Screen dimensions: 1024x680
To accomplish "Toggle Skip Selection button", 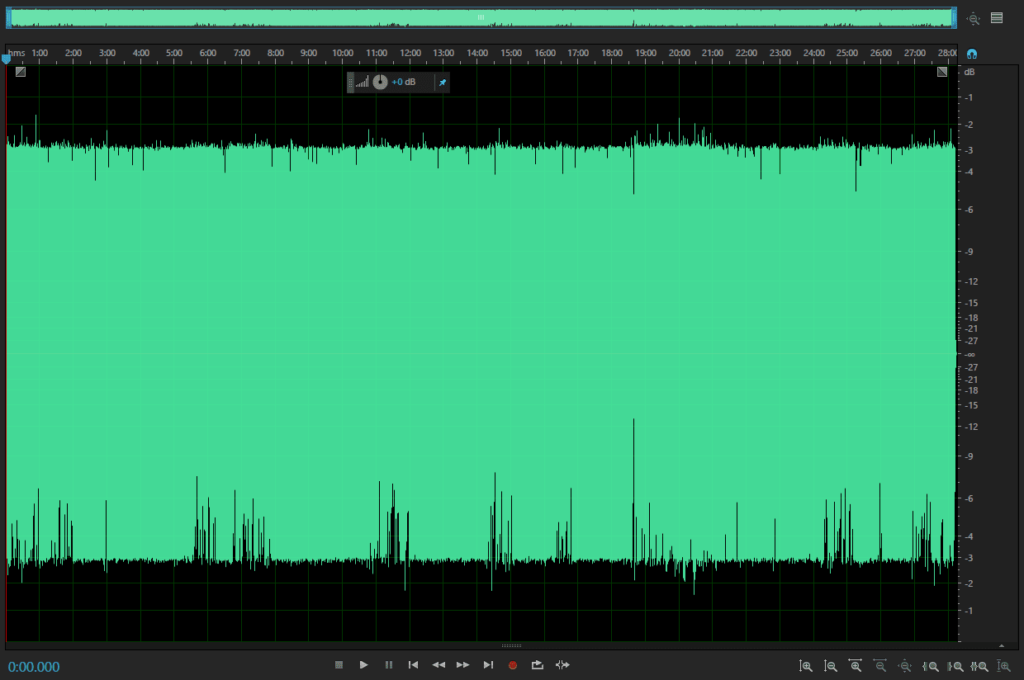I will coord(562,665).
